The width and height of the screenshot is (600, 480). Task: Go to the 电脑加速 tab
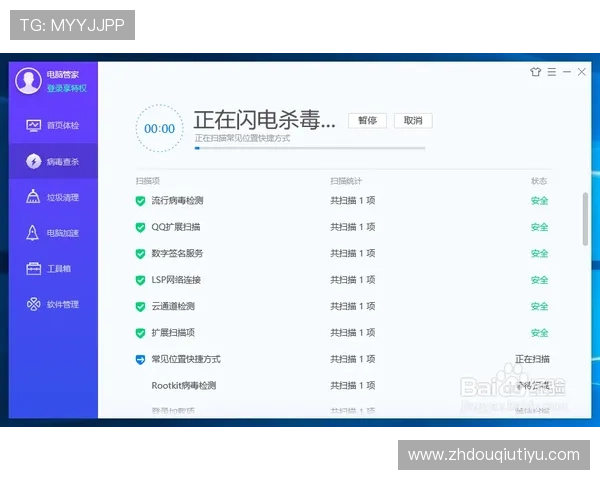[x=53, y=233]
